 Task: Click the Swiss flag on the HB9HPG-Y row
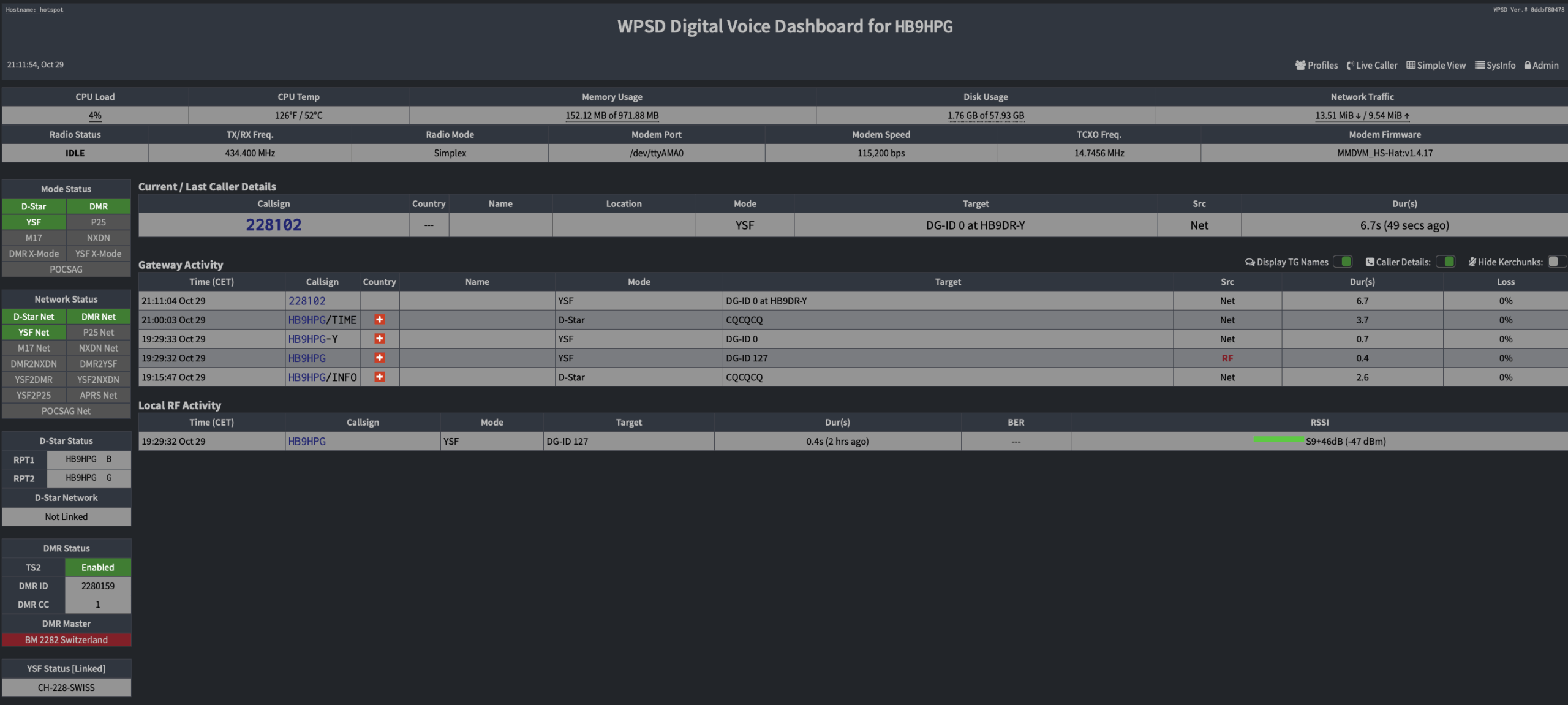(380, 338)
